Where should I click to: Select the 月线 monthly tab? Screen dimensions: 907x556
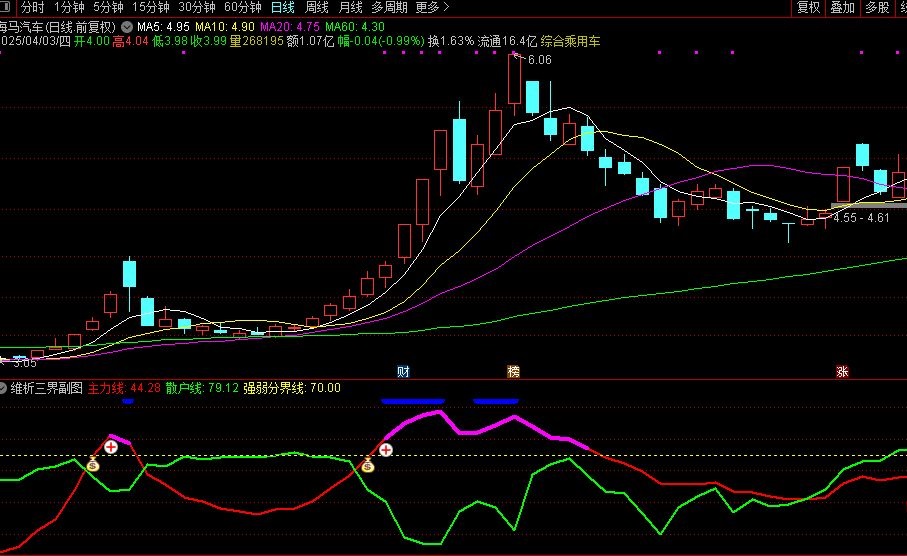pyautogui.click(x=351, y=8)
